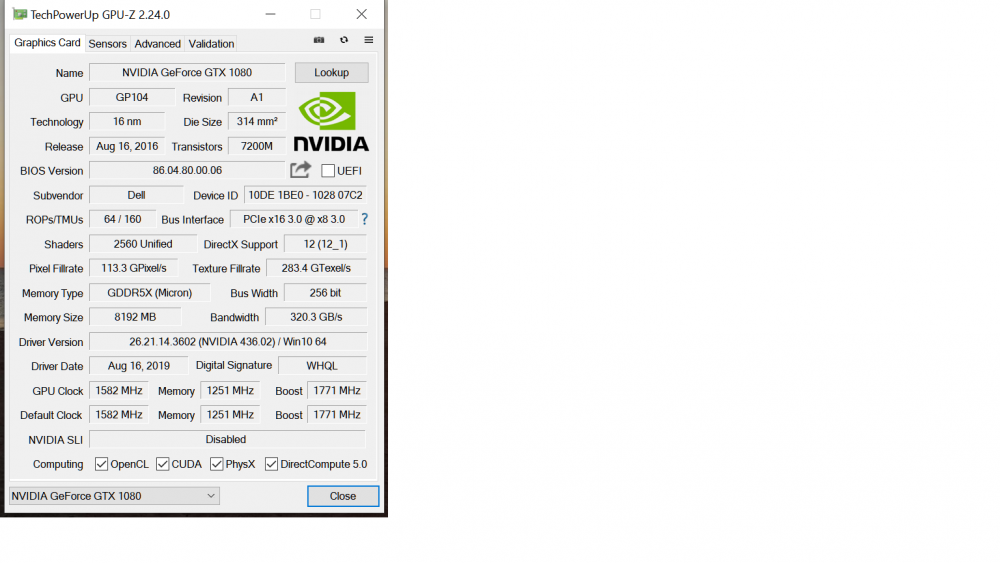Click the Close button
Screen dimensions: 1000x563
click(x=343, y=496)
